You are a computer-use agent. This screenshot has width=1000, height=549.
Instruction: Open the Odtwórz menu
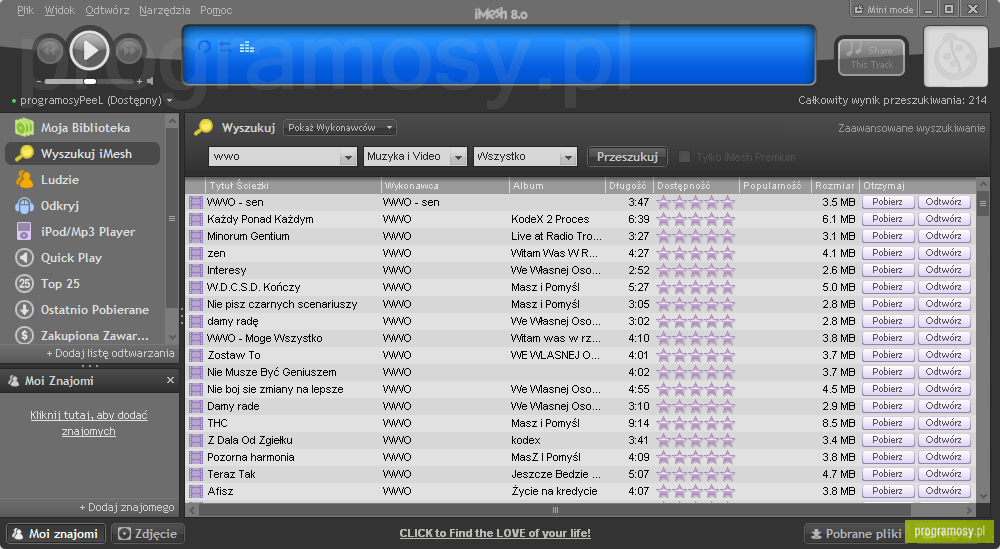[x=107, y=10]
